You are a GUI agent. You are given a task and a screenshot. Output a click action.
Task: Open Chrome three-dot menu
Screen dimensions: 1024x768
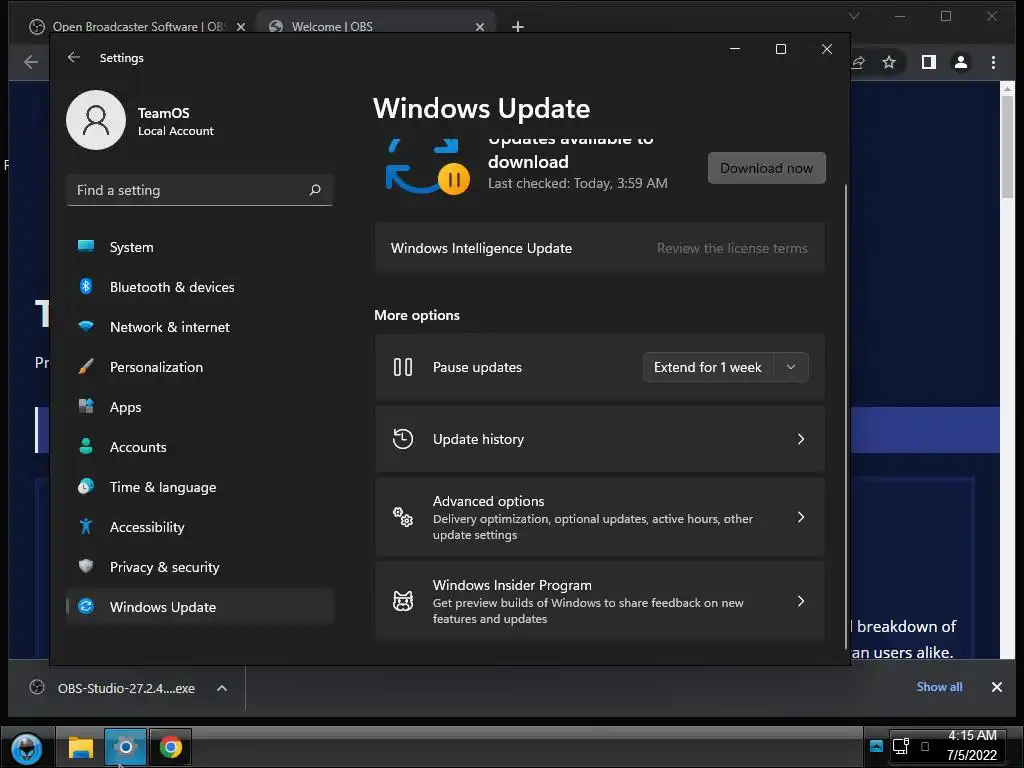(993, 62)
